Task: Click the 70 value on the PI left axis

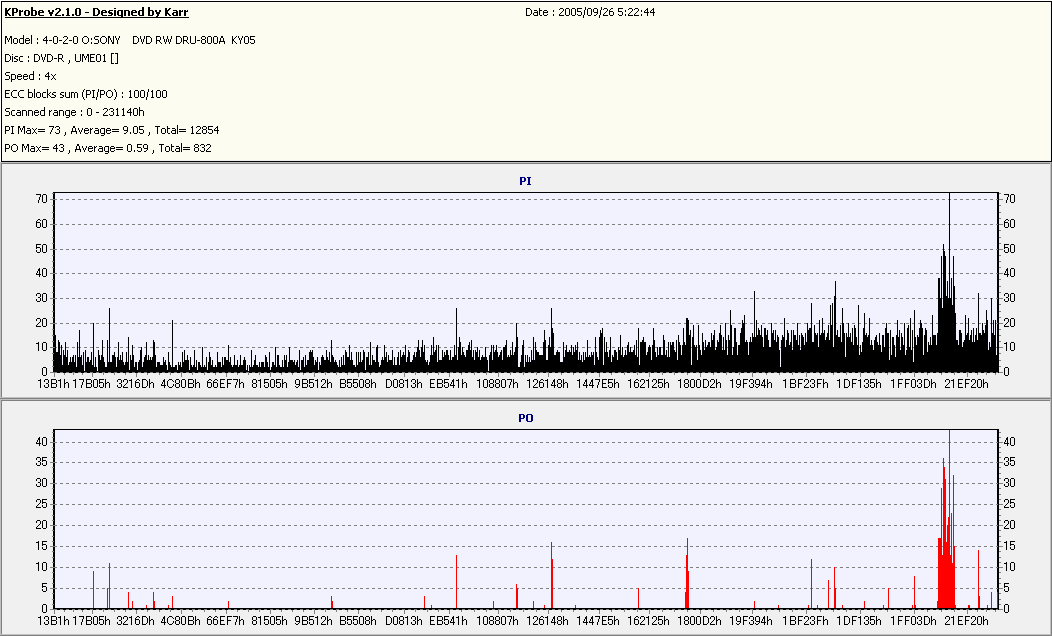Action: tap(42, 199)
